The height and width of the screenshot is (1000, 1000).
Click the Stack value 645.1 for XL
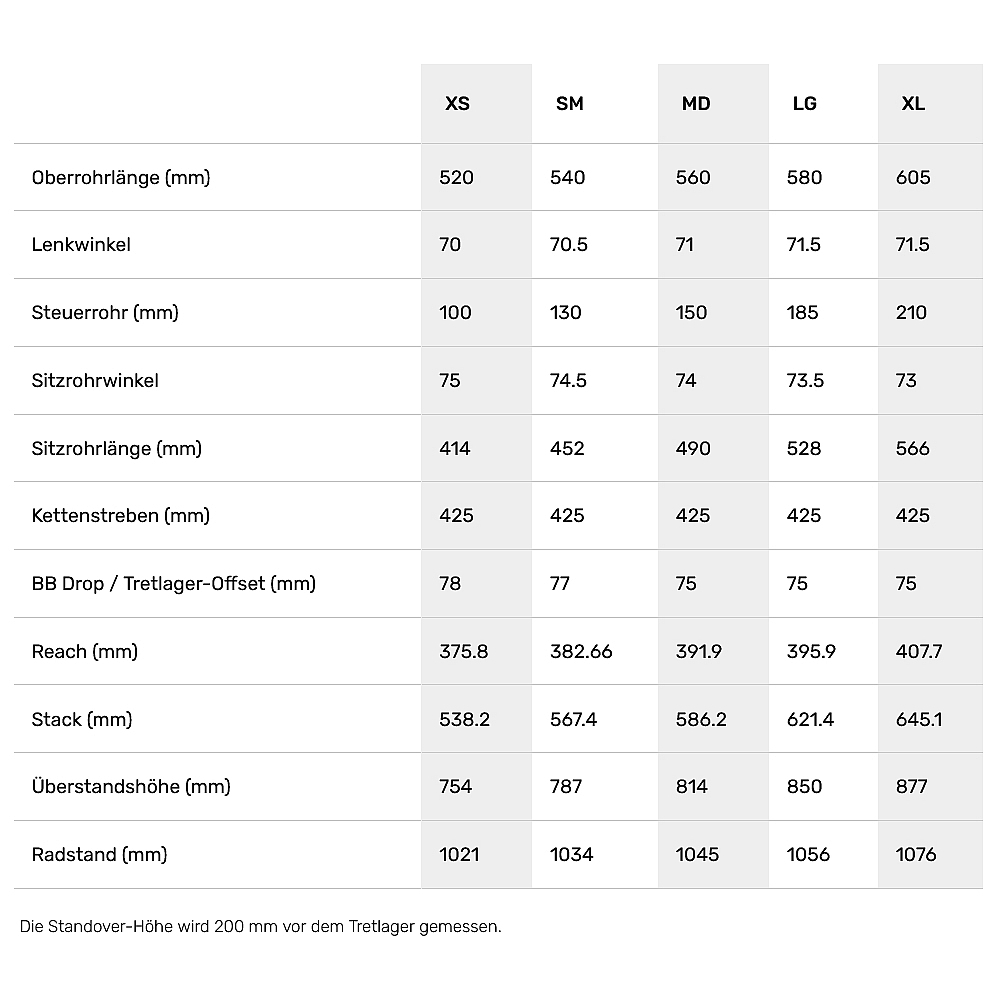919,720
